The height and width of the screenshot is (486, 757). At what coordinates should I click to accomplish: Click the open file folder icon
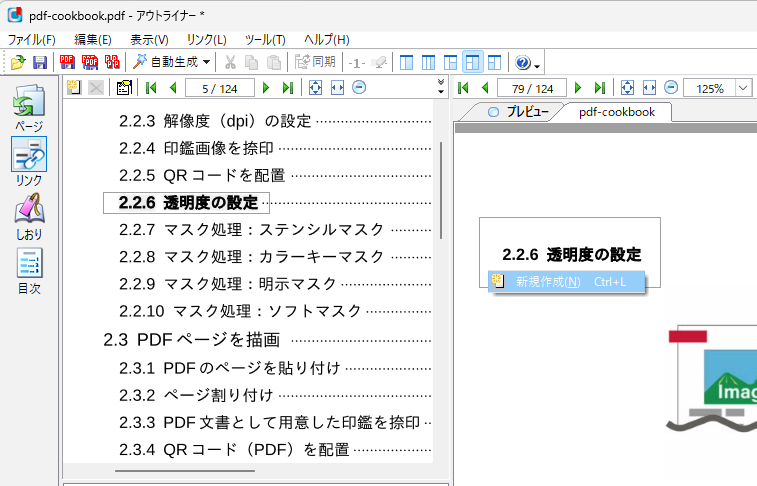17,62
